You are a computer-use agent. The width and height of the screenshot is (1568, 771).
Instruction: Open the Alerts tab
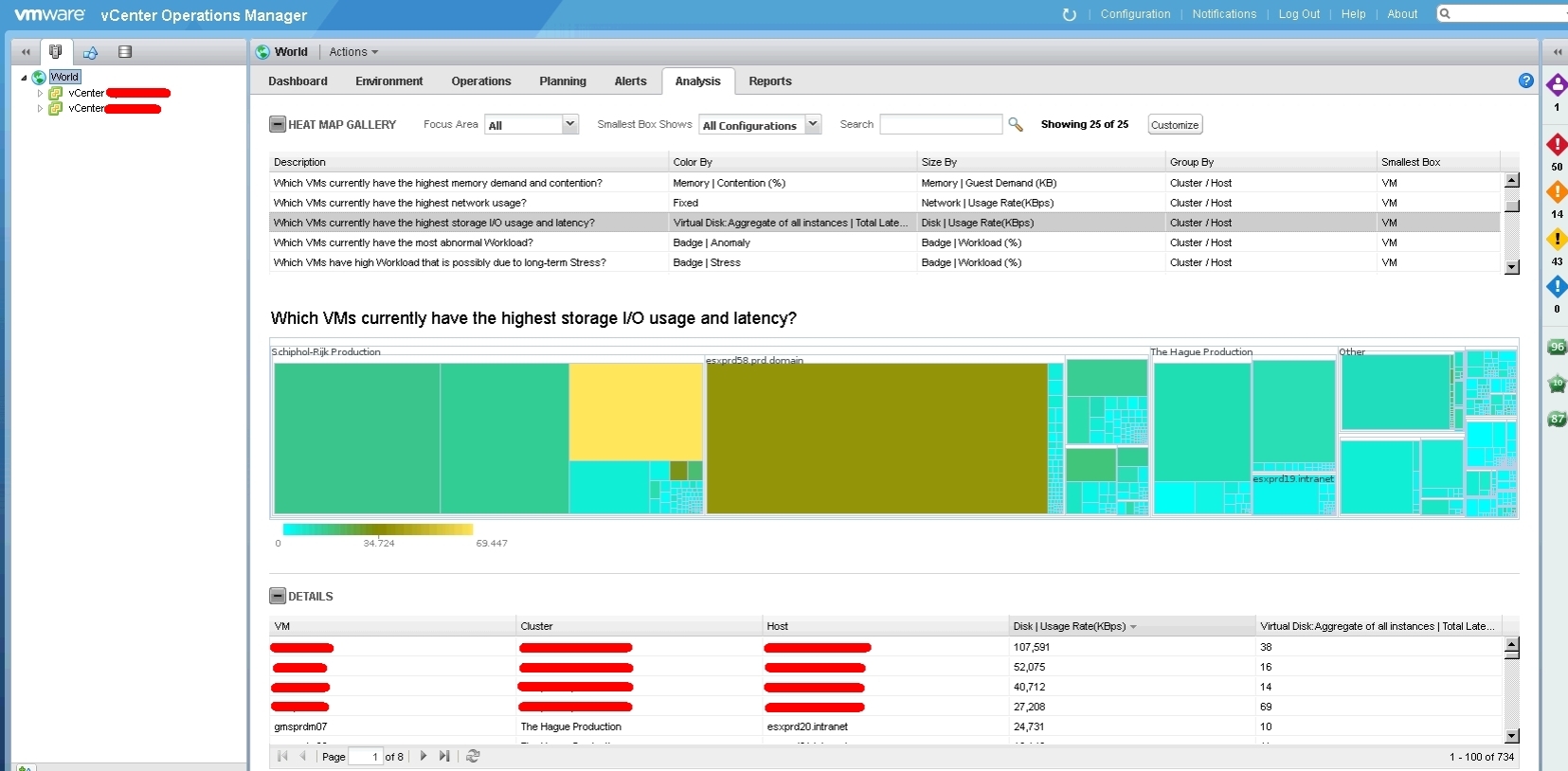coord(630,81)
